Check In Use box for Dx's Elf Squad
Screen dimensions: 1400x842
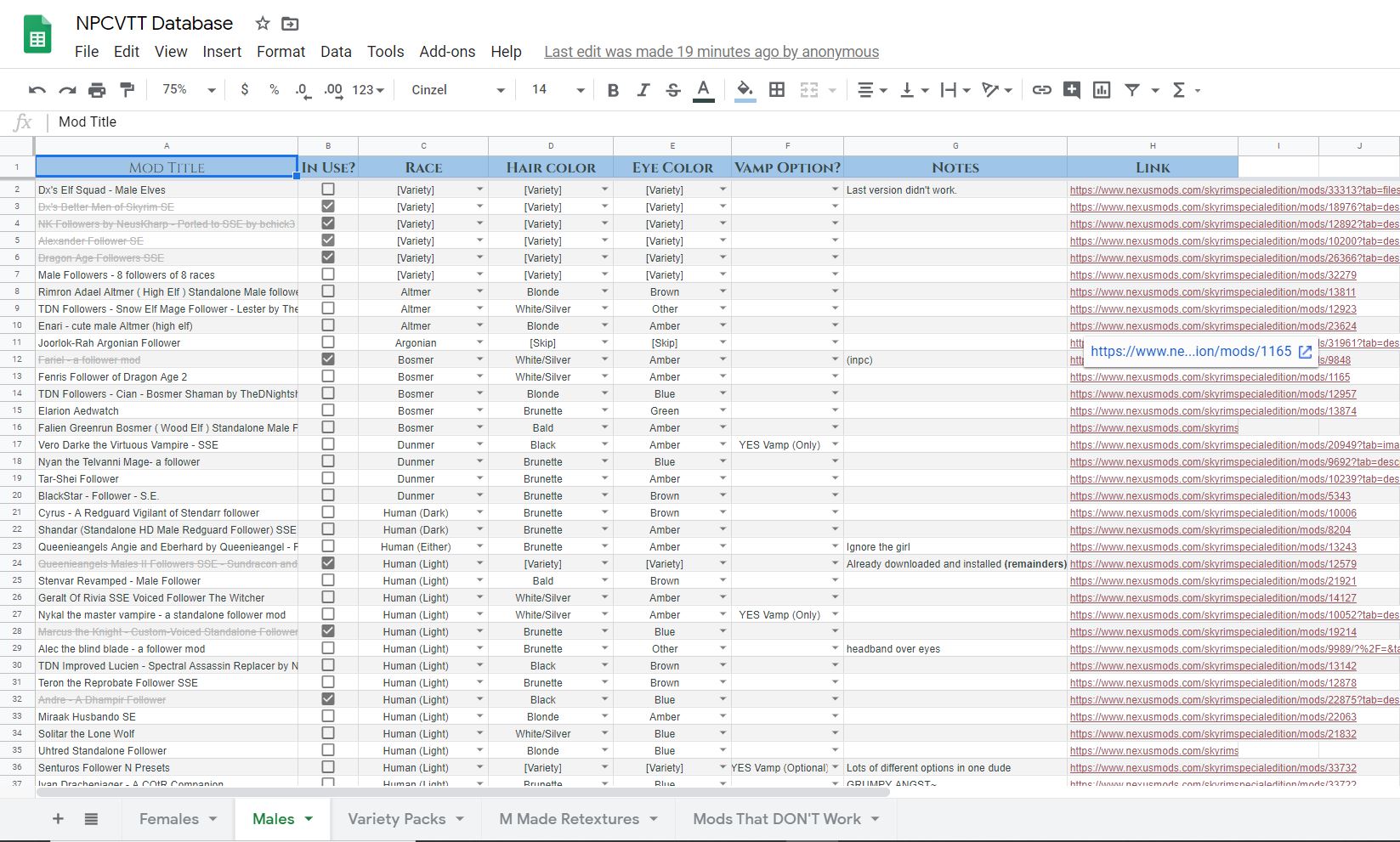(x=328, y=189)
